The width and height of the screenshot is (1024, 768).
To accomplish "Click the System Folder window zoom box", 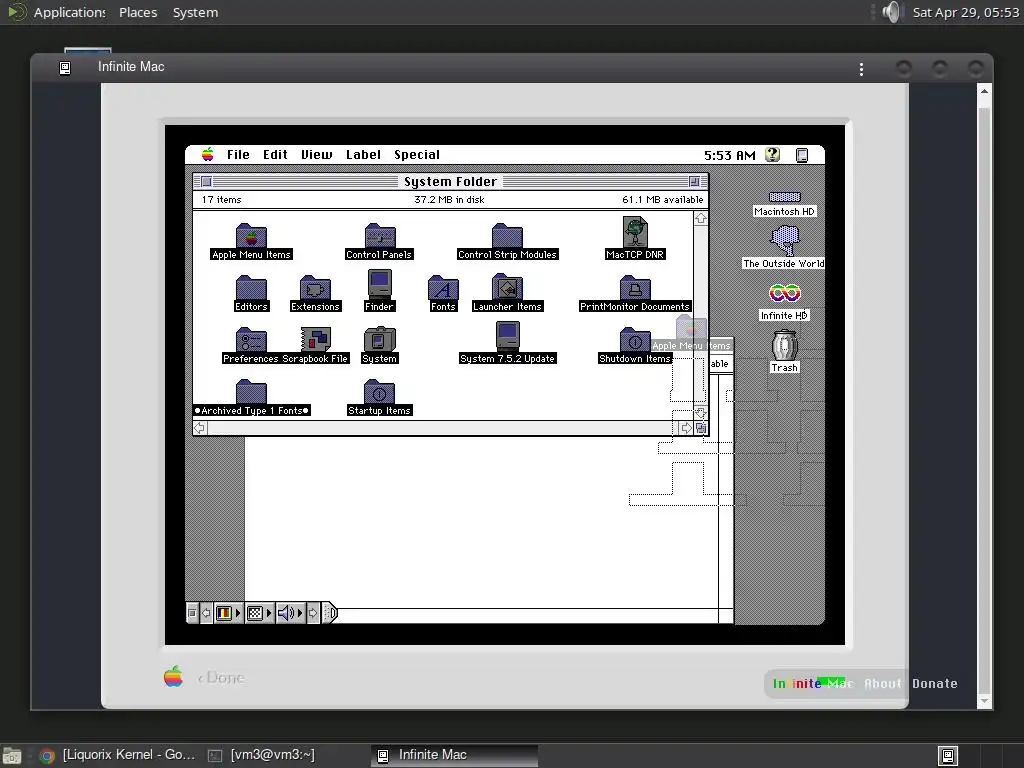I will pyautogui.click(x=694, y=182).
